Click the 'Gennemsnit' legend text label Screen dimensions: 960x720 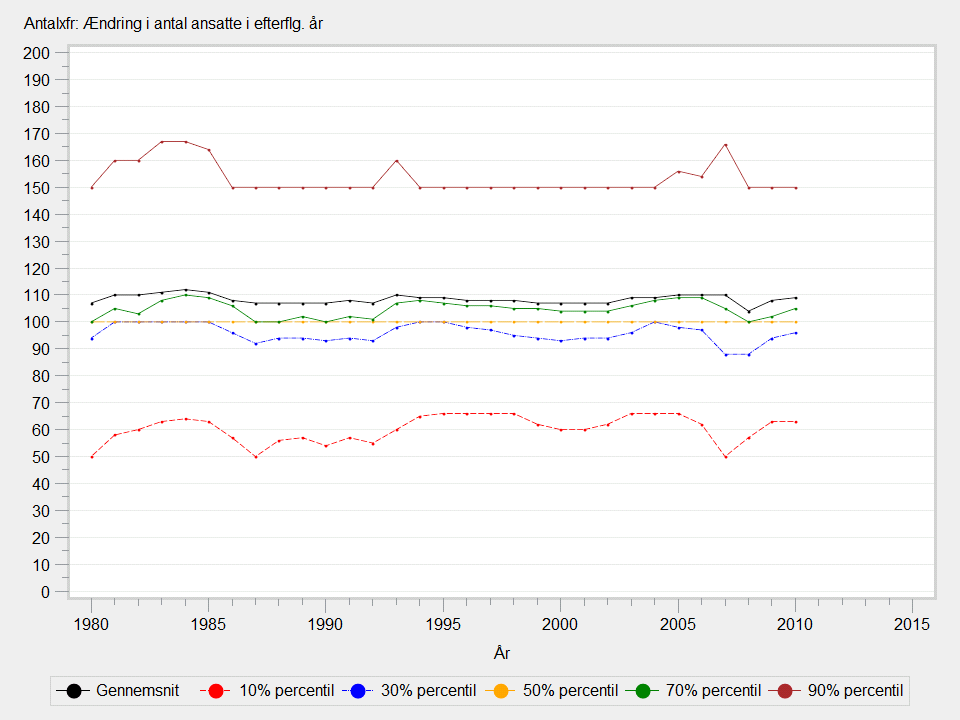tap(135, 691)
